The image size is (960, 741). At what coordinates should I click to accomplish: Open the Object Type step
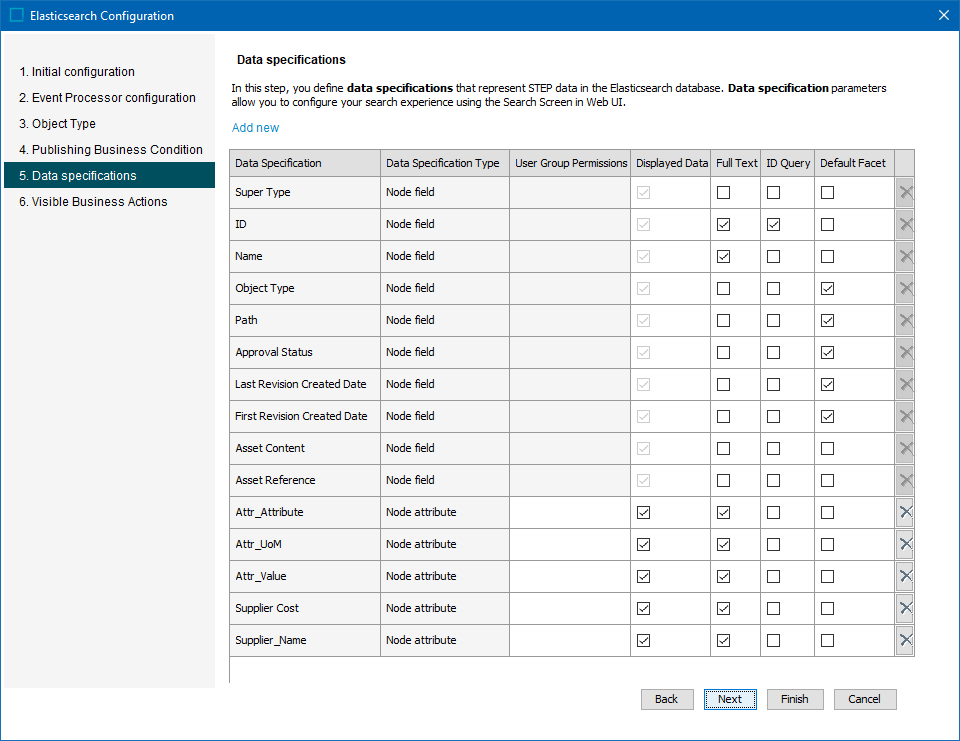pos(58,124)
